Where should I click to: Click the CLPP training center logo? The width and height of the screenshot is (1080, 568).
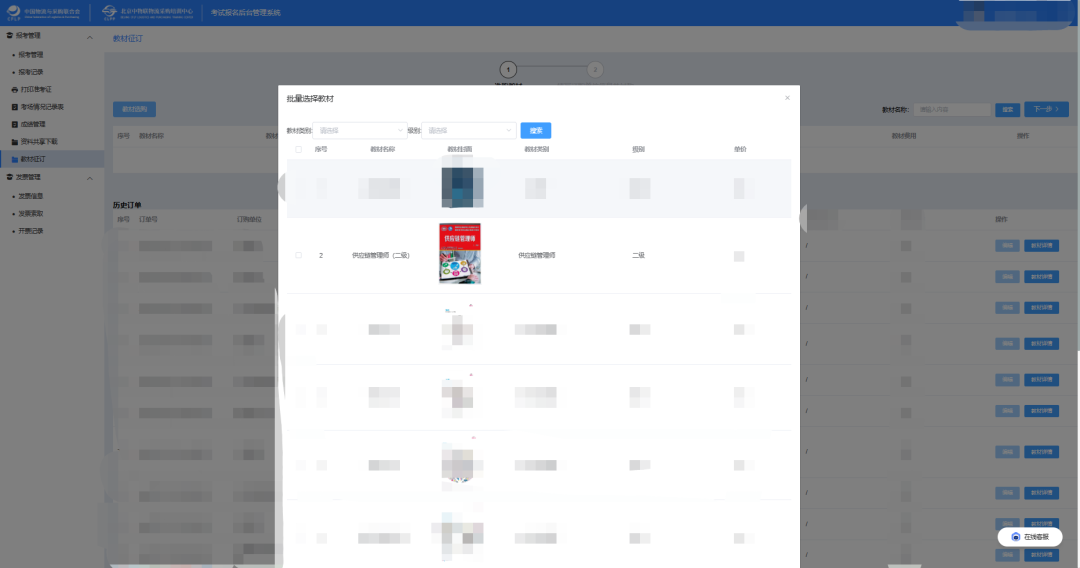(147, 12)
